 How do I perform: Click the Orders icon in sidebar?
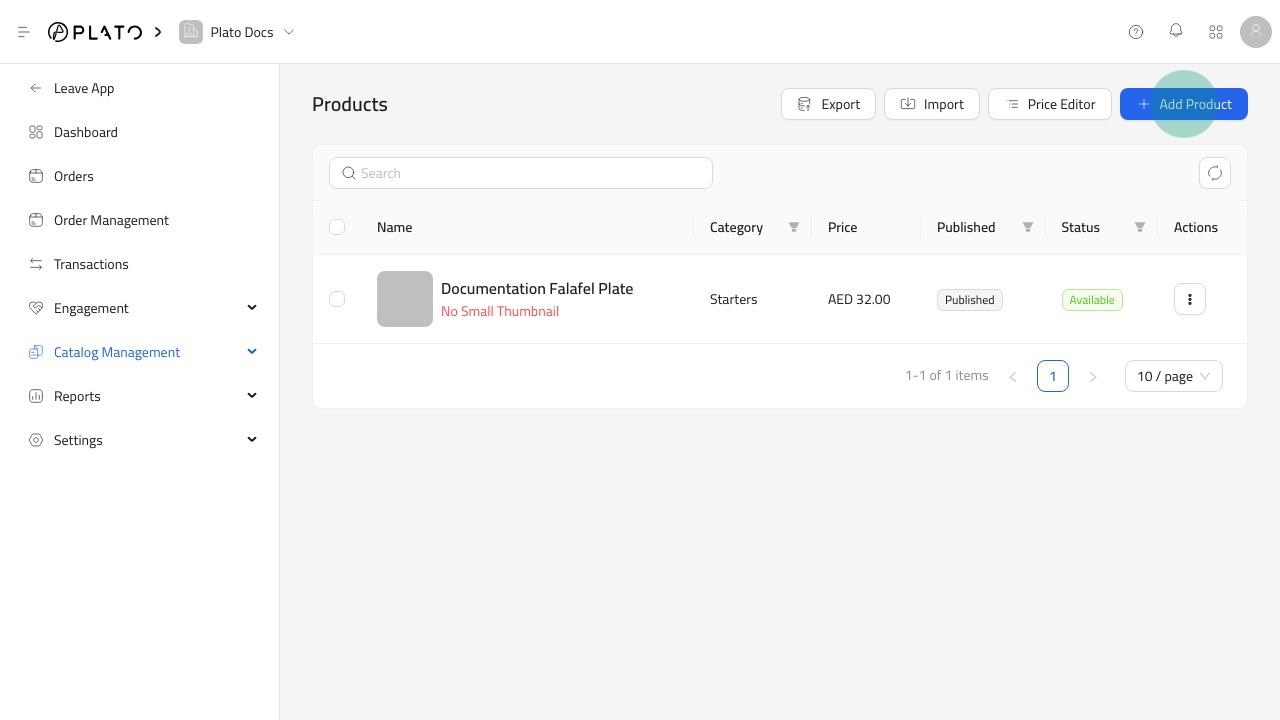coord(36,176)
